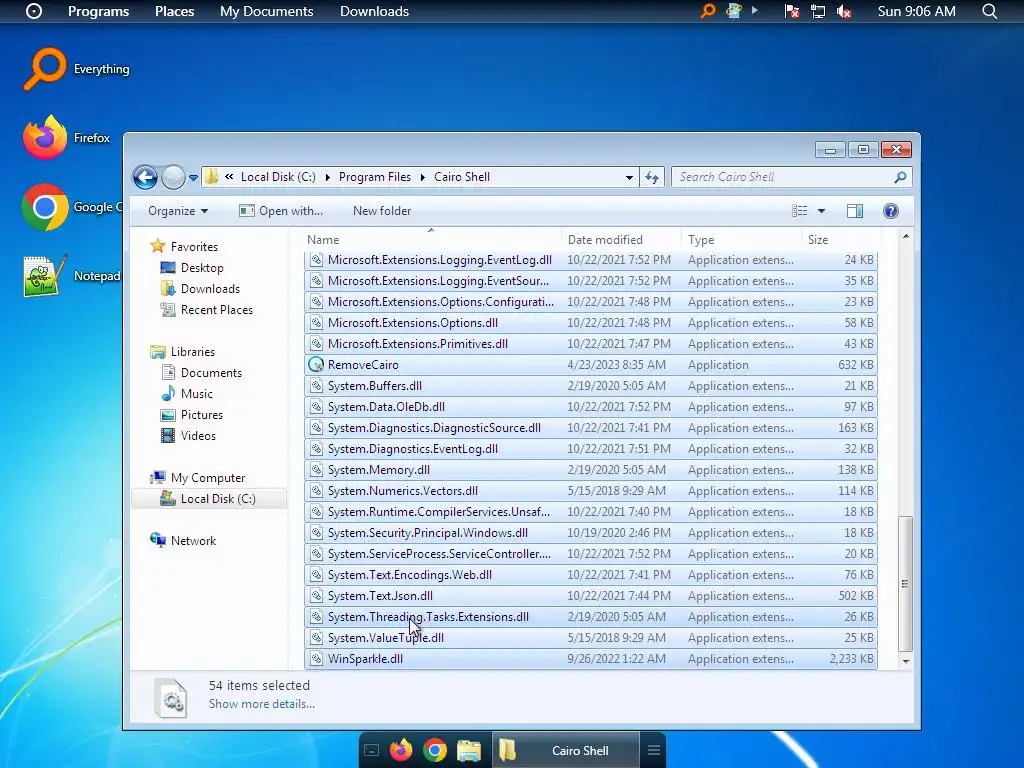Expand breadcrumb arrow after Local Disk (C:)
Viewport: 1024px width, 768px height.
click(327, 177)
